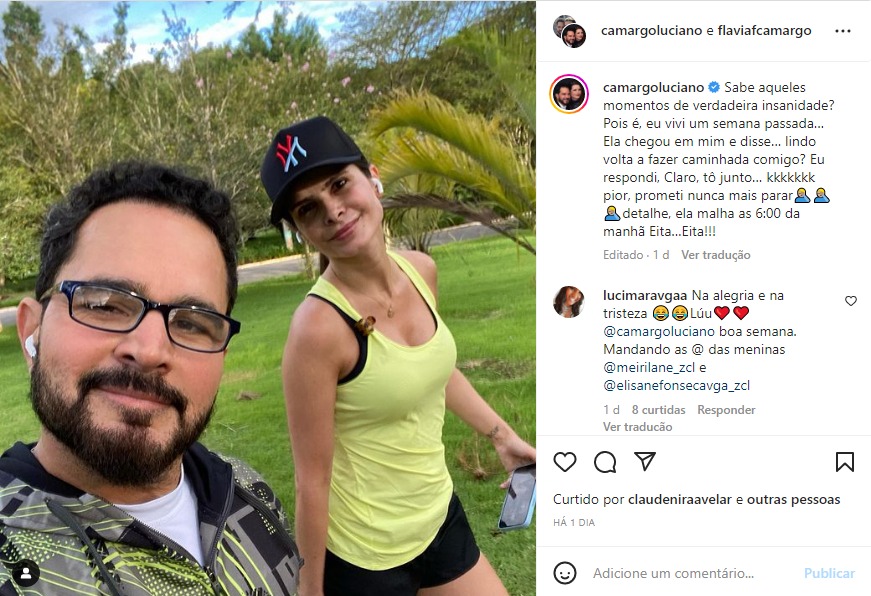Click Ver tradução under the caption
The image size is (871, 596).
pos(715,255)
